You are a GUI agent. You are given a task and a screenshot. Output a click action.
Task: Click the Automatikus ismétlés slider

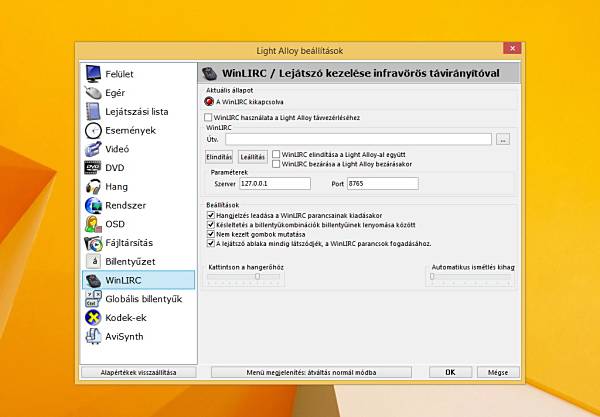[470, 277]
